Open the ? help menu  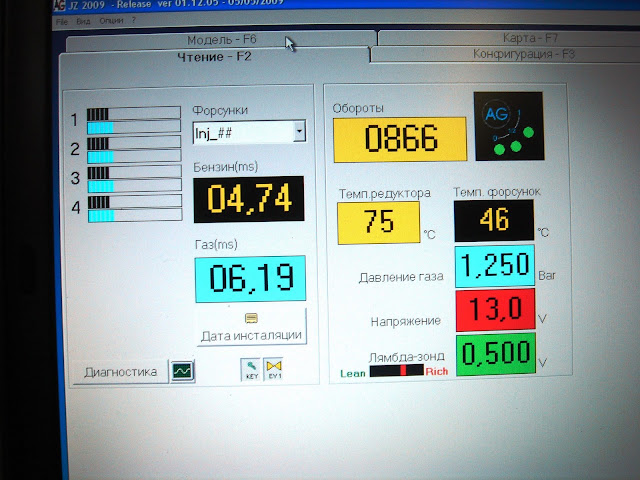[x=133, y=20]
